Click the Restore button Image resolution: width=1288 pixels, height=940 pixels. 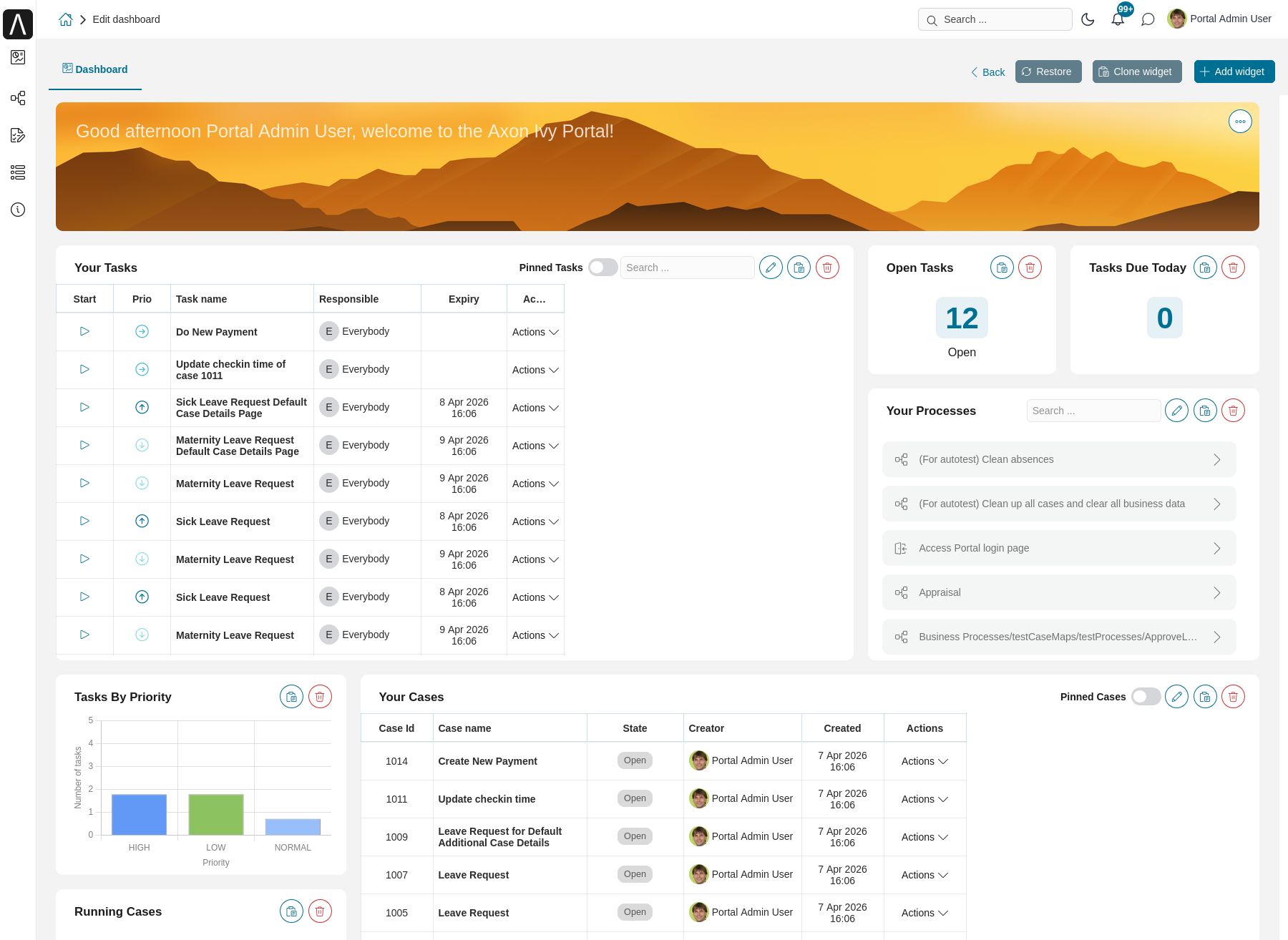(1048, 72)
